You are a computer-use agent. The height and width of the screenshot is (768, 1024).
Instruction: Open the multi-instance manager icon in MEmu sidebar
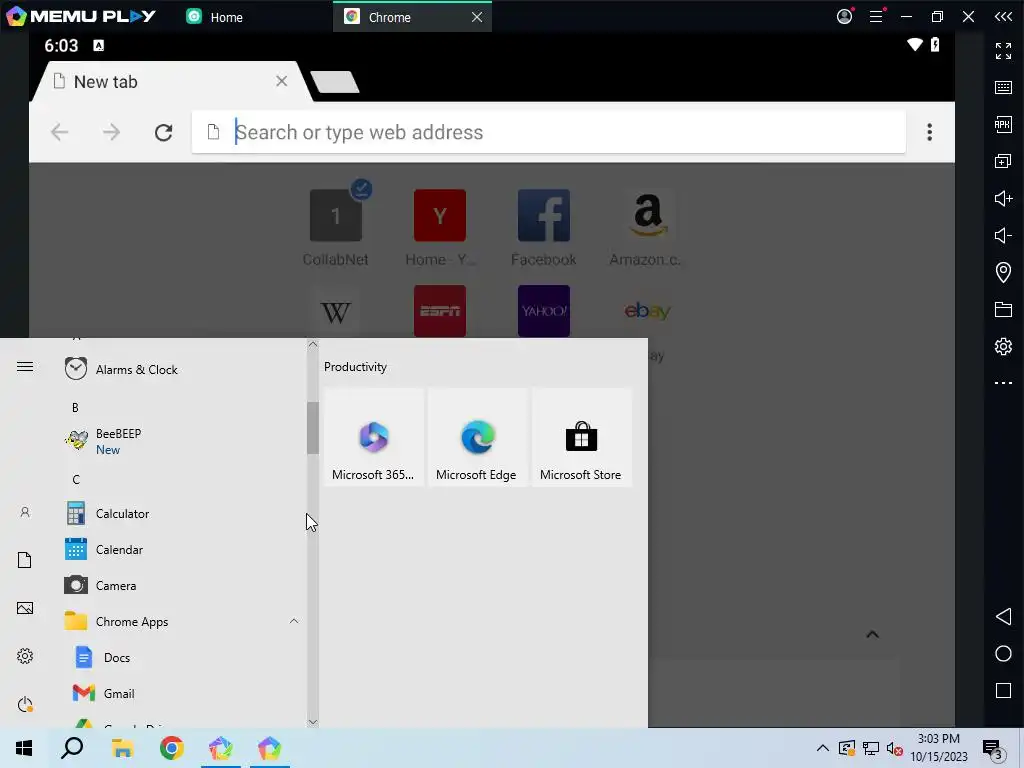(1003, 161)
